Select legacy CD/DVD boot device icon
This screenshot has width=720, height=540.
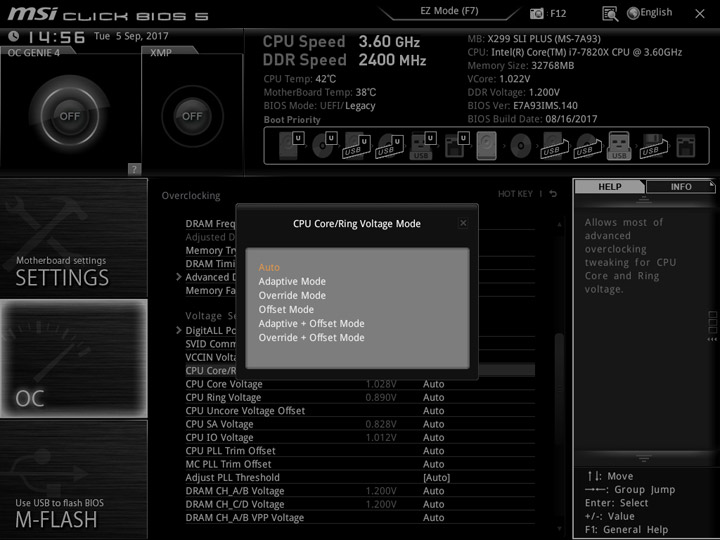521,146
